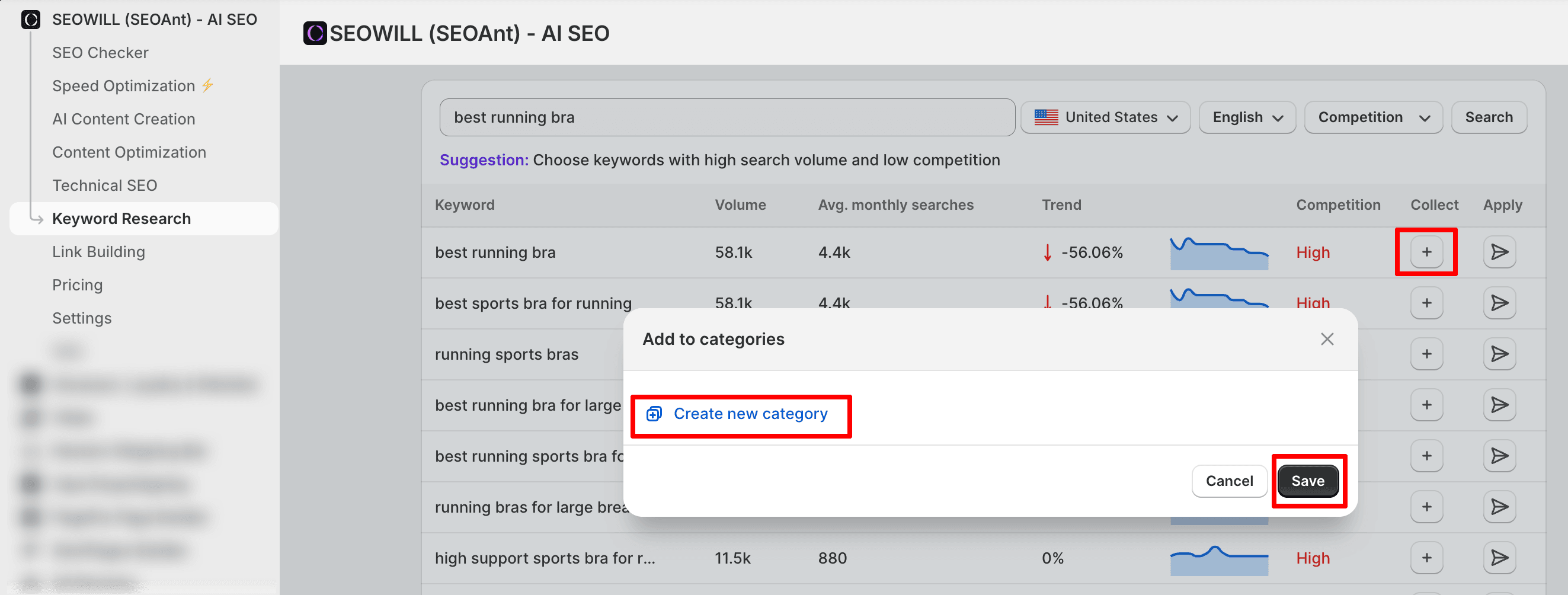This screenshot has width=1568, height=595.
Task: Open SEO Checker in the sidebar
Action: [x=100, y=53]
